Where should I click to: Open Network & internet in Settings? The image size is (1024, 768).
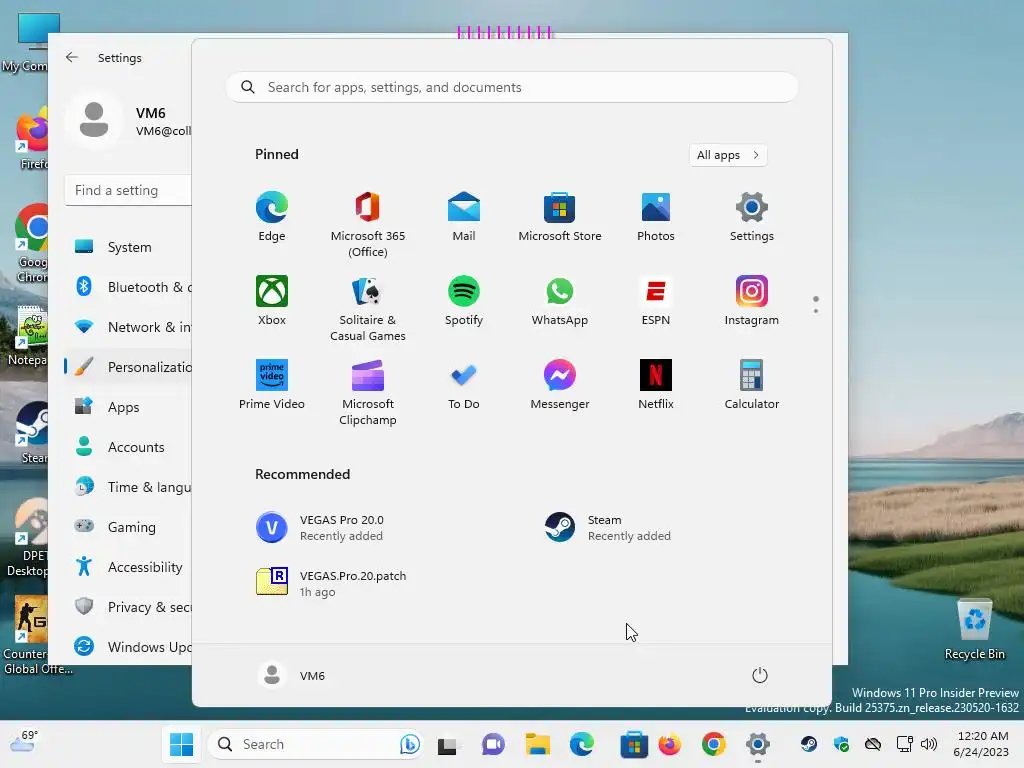coord(130,327)
